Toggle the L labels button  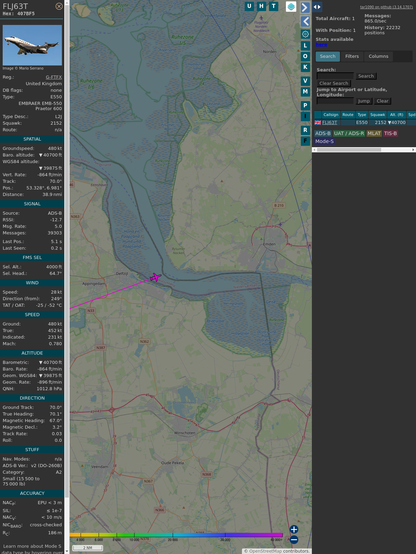[305, 46]
